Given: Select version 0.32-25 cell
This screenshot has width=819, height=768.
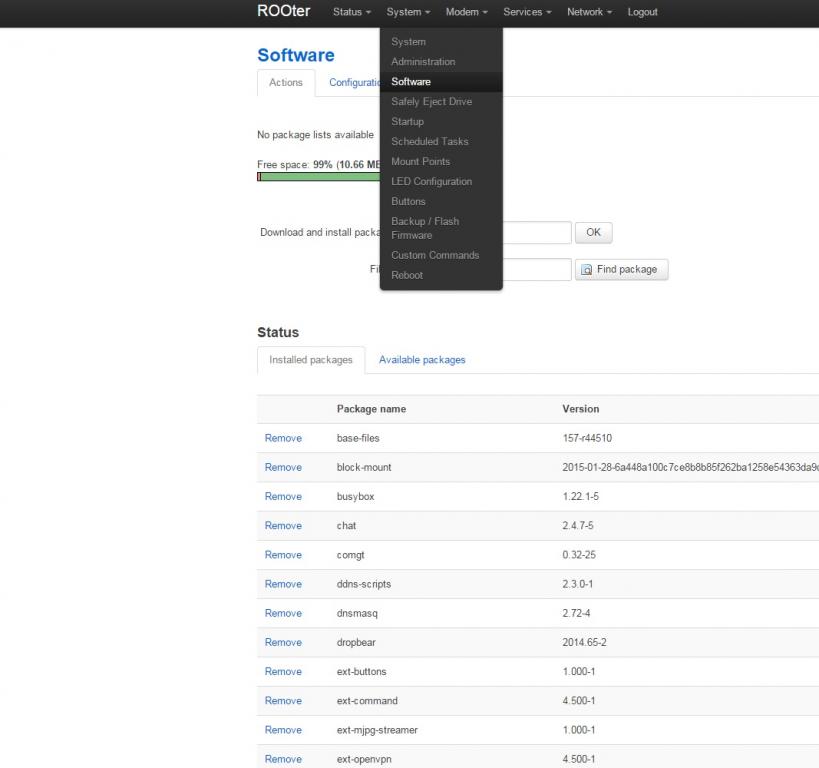Looking at the screenshot, I should (x=579, y=555).
